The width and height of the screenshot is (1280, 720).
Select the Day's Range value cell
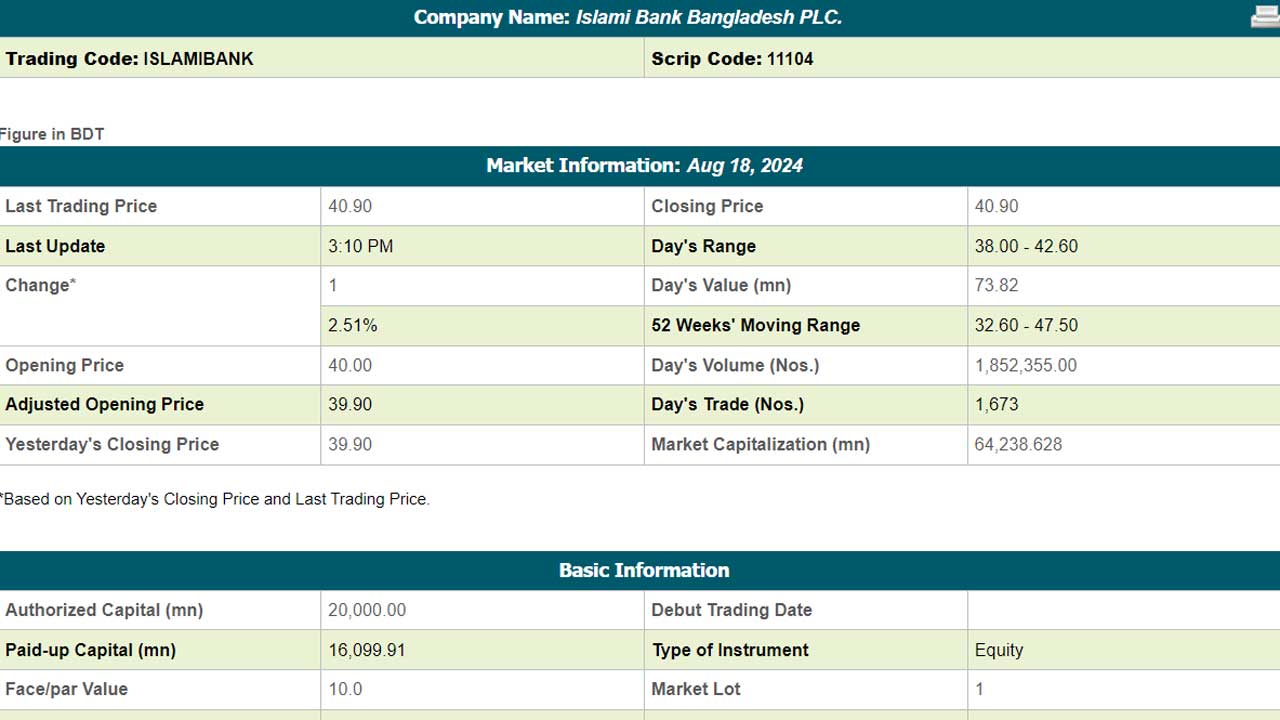[1123, 246]
